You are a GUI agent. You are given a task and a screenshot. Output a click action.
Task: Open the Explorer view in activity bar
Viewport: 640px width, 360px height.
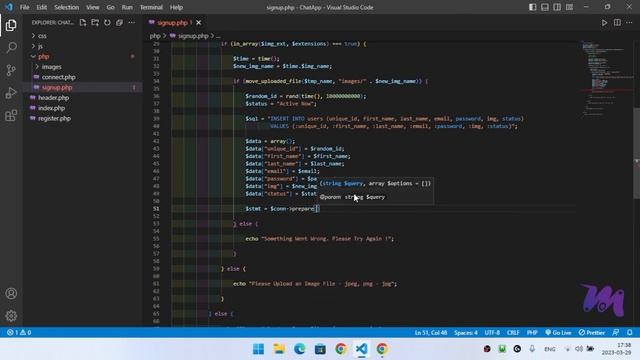11,25
